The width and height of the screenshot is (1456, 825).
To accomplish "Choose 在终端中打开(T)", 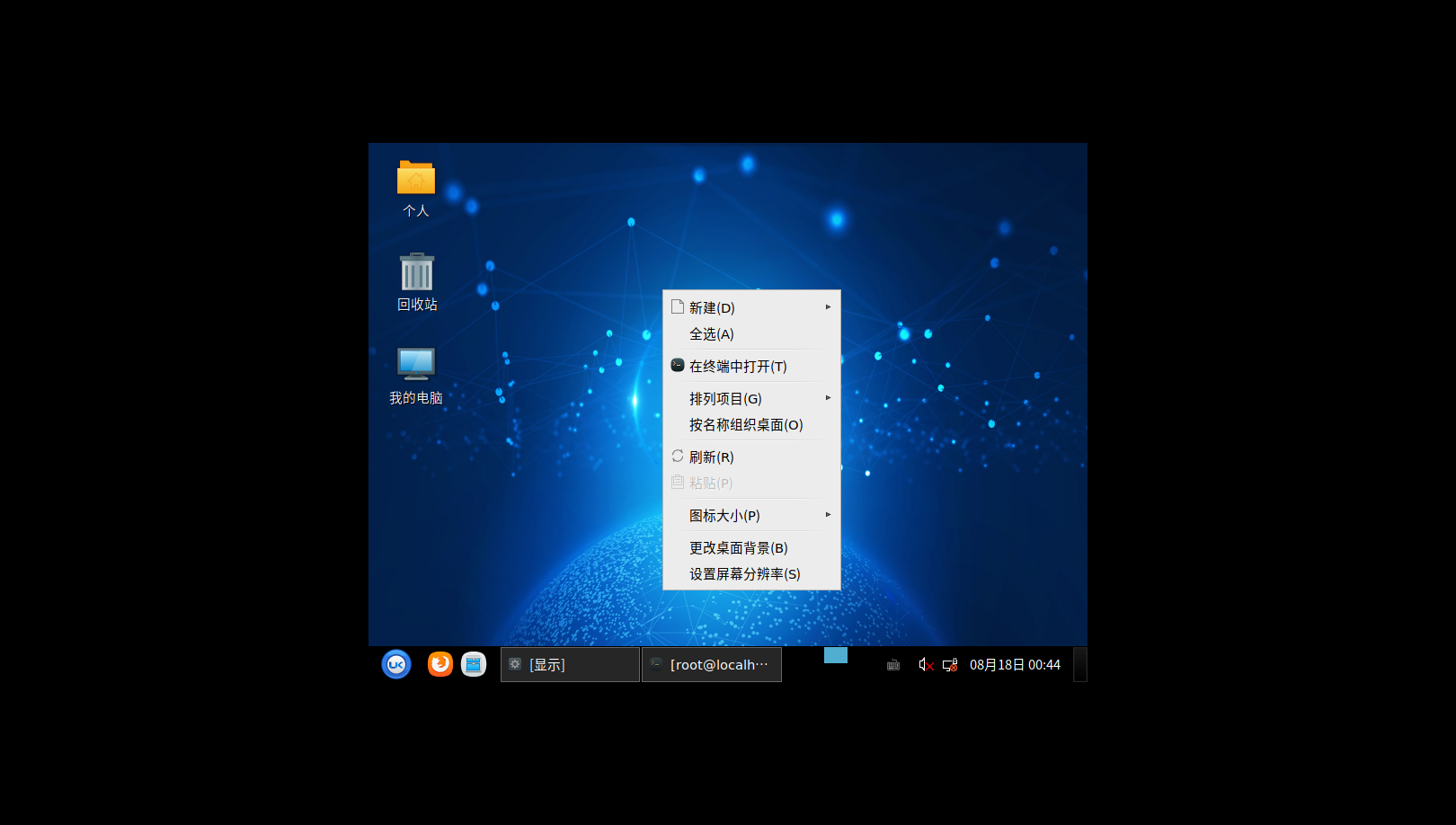I will 751,366.
